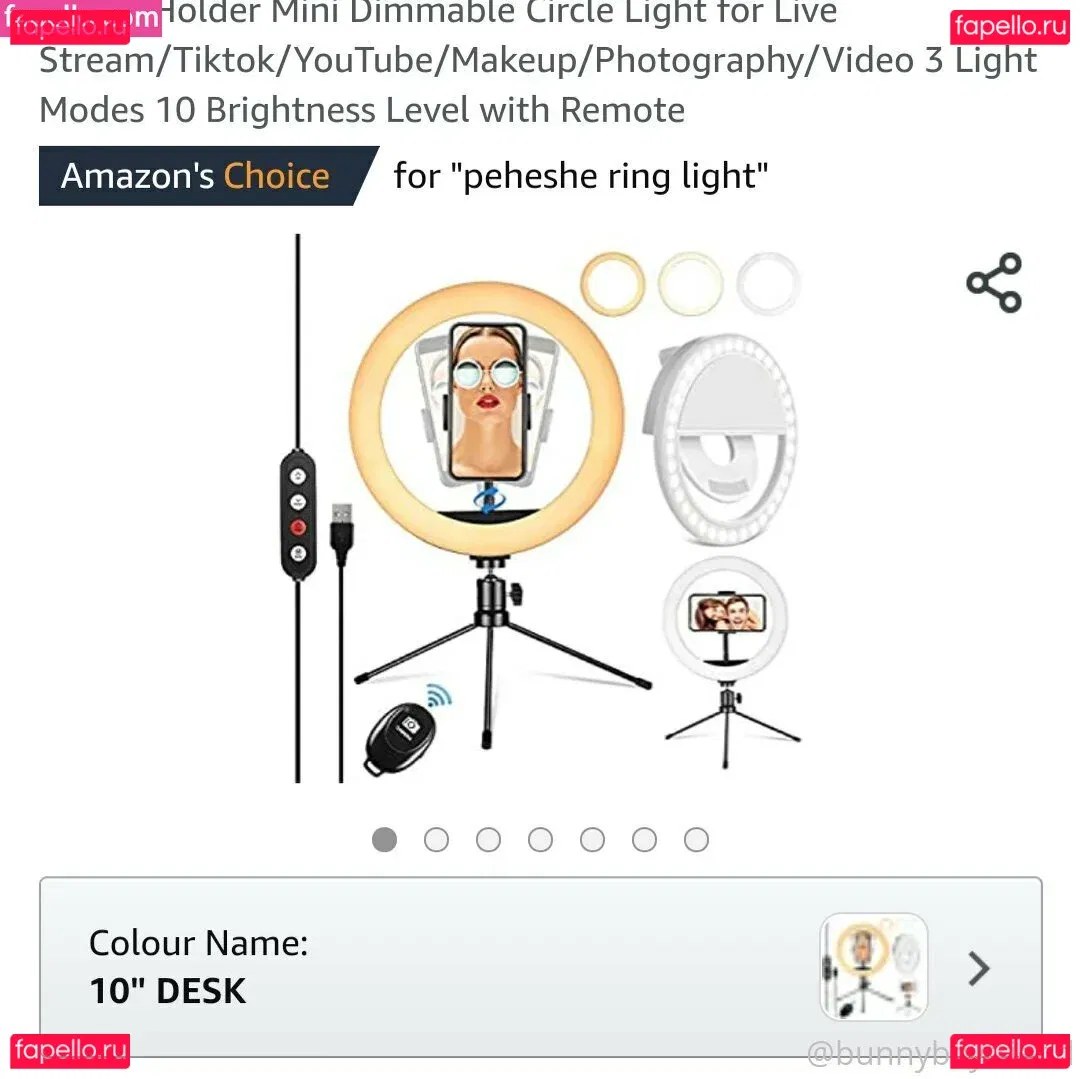This screenshot has height=1079, width=1080.
Task: Open the Colour Name selector row
Action: tap(541, 967)
